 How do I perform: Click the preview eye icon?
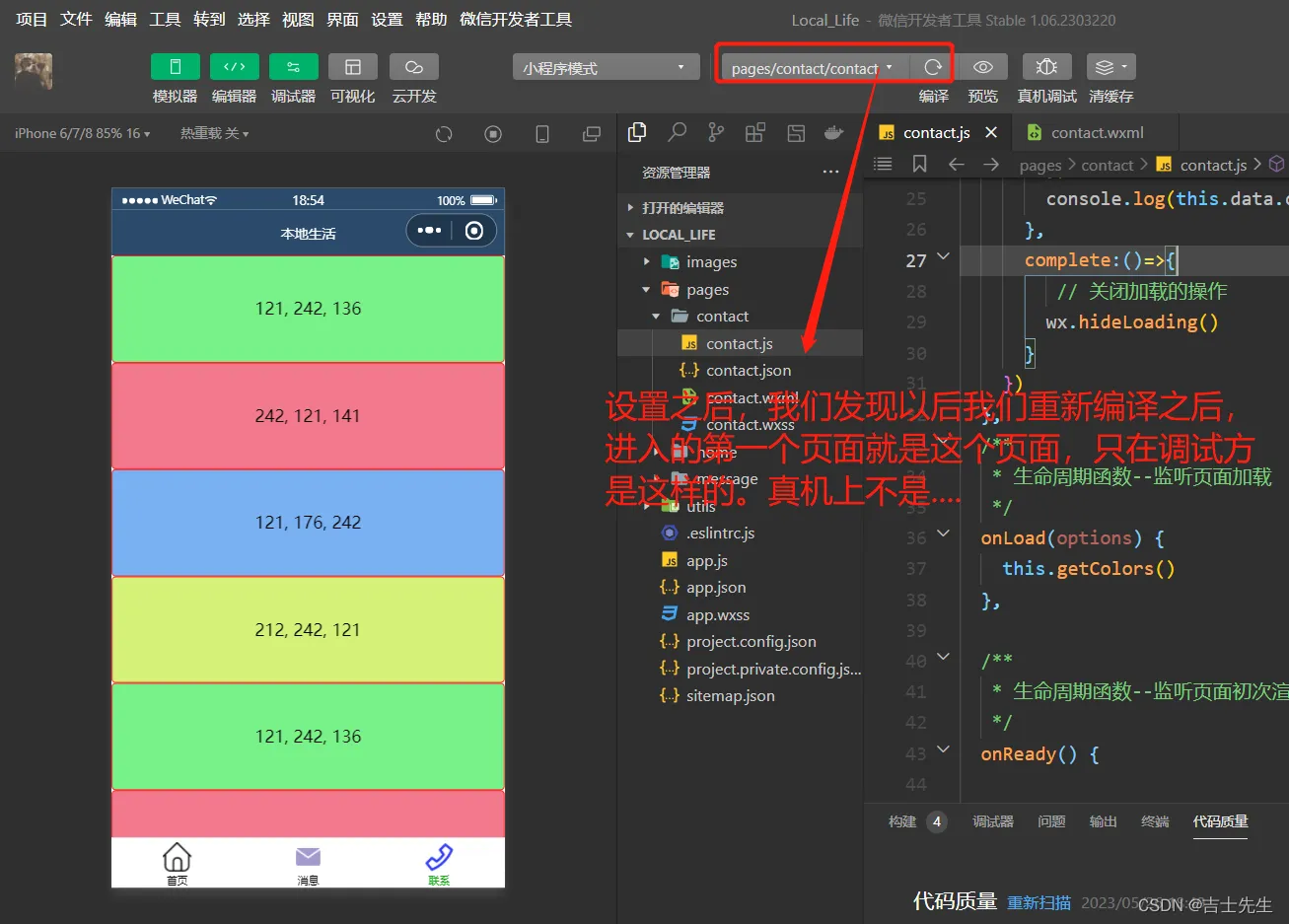coord(983,67)
